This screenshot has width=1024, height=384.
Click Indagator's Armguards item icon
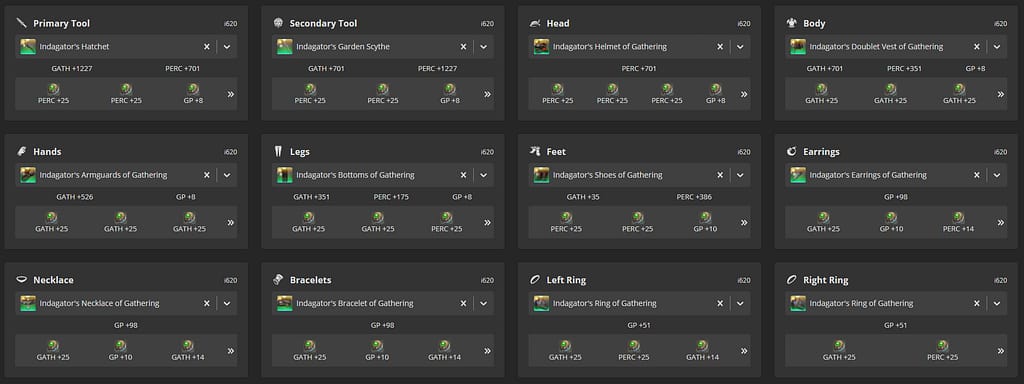(x=28, y=175)
